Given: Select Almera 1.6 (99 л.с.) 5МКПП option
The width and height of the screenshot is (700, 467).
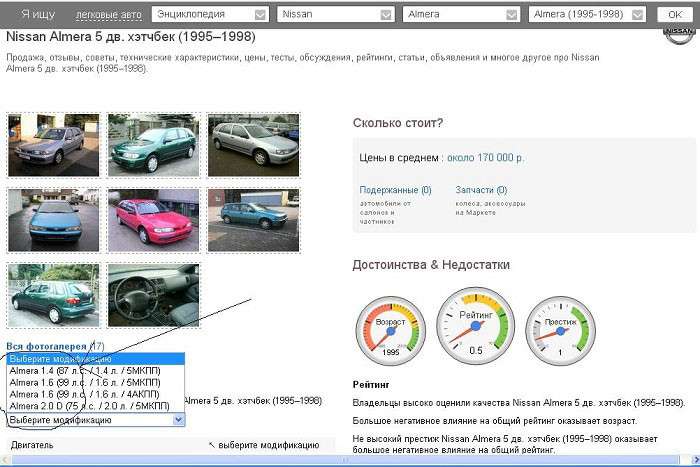Looking at the screenshot, I should 96,383.
